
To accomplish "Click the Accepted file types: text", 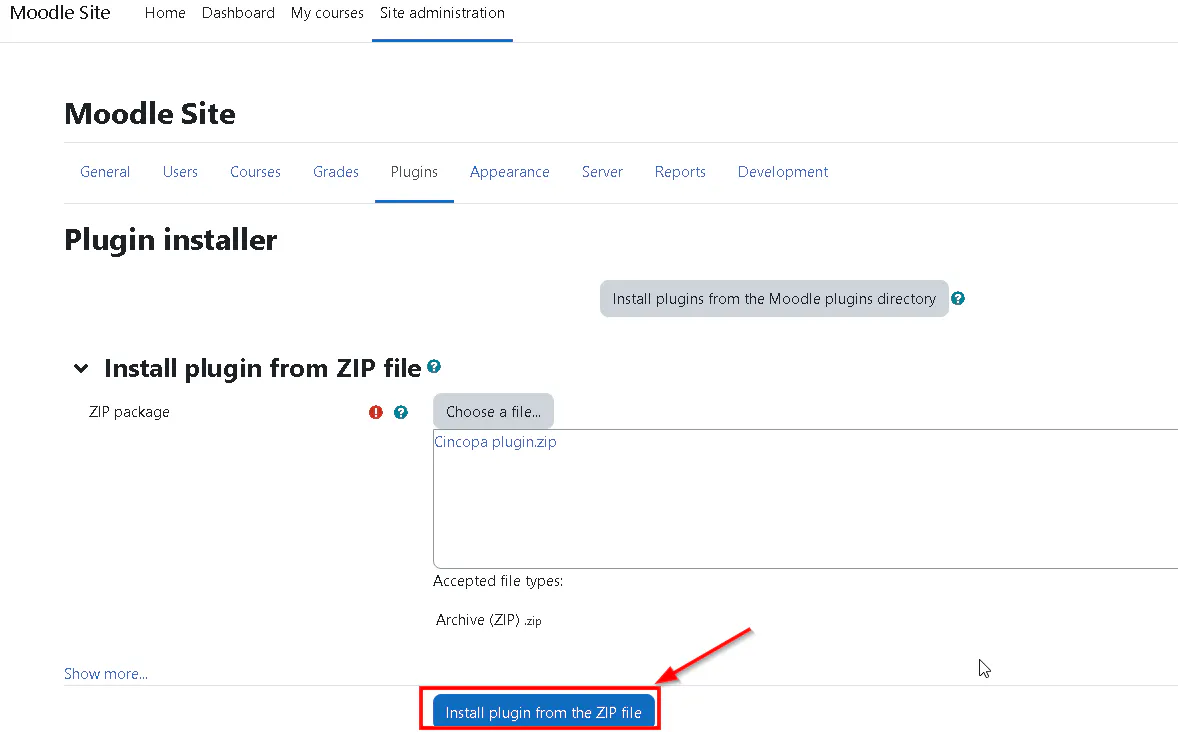I will click(x=498, y=581).
